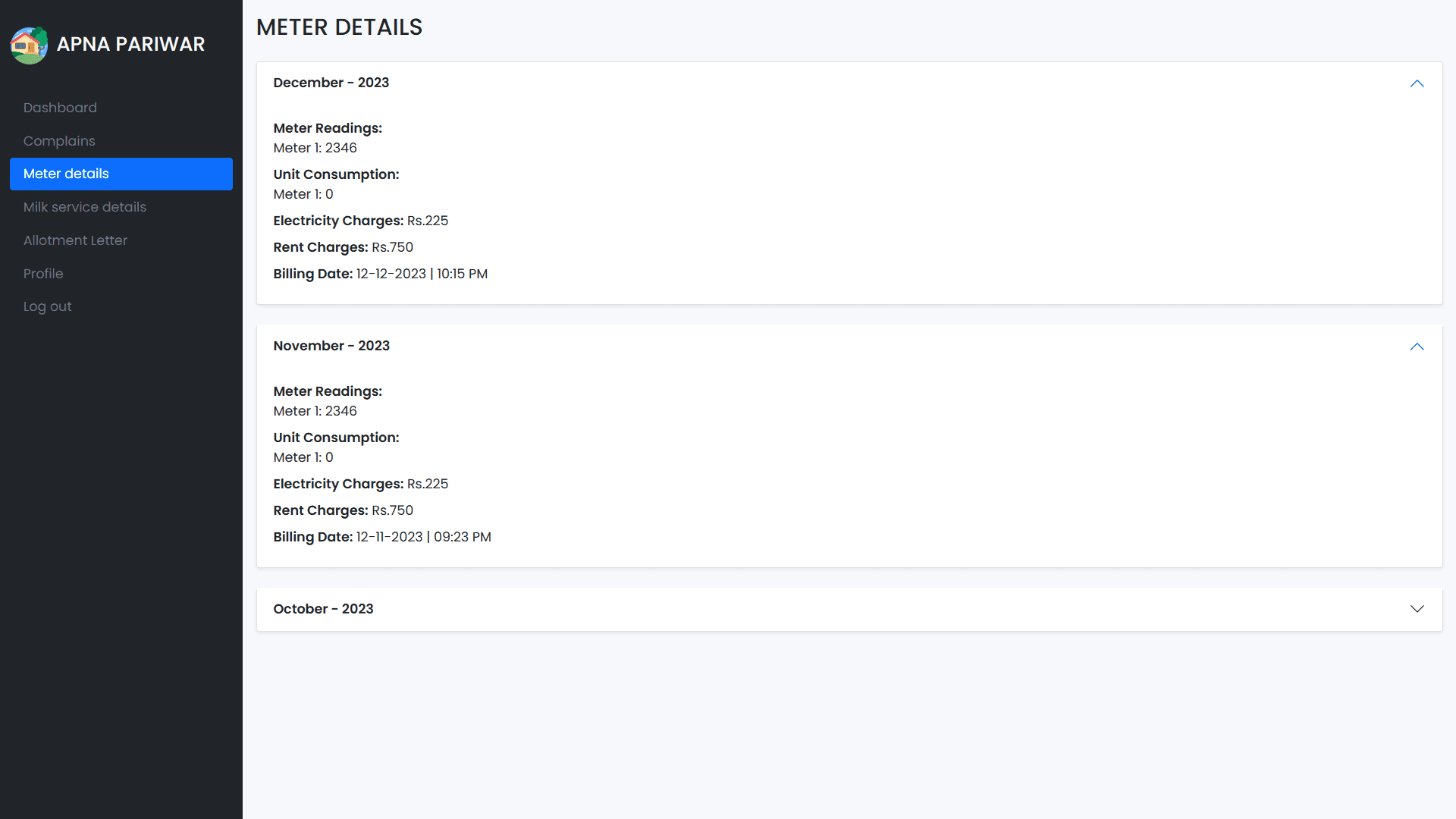Click APNA PARIWAR title text
The height and width of the screenshot is (819, 1456).
(x=131, y=44)
